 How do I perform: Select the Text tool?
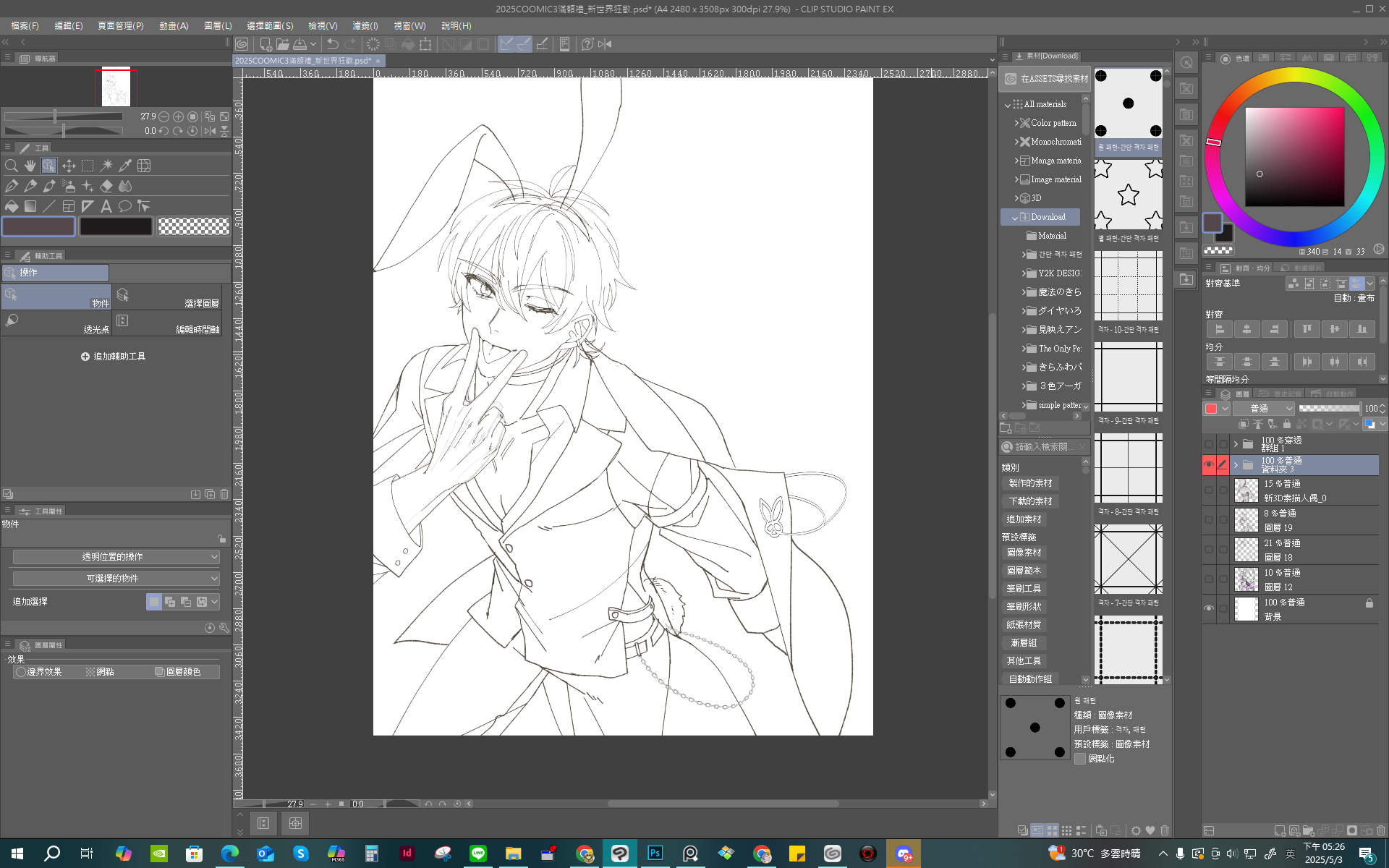pyautogui.click(x=106, y=206)
